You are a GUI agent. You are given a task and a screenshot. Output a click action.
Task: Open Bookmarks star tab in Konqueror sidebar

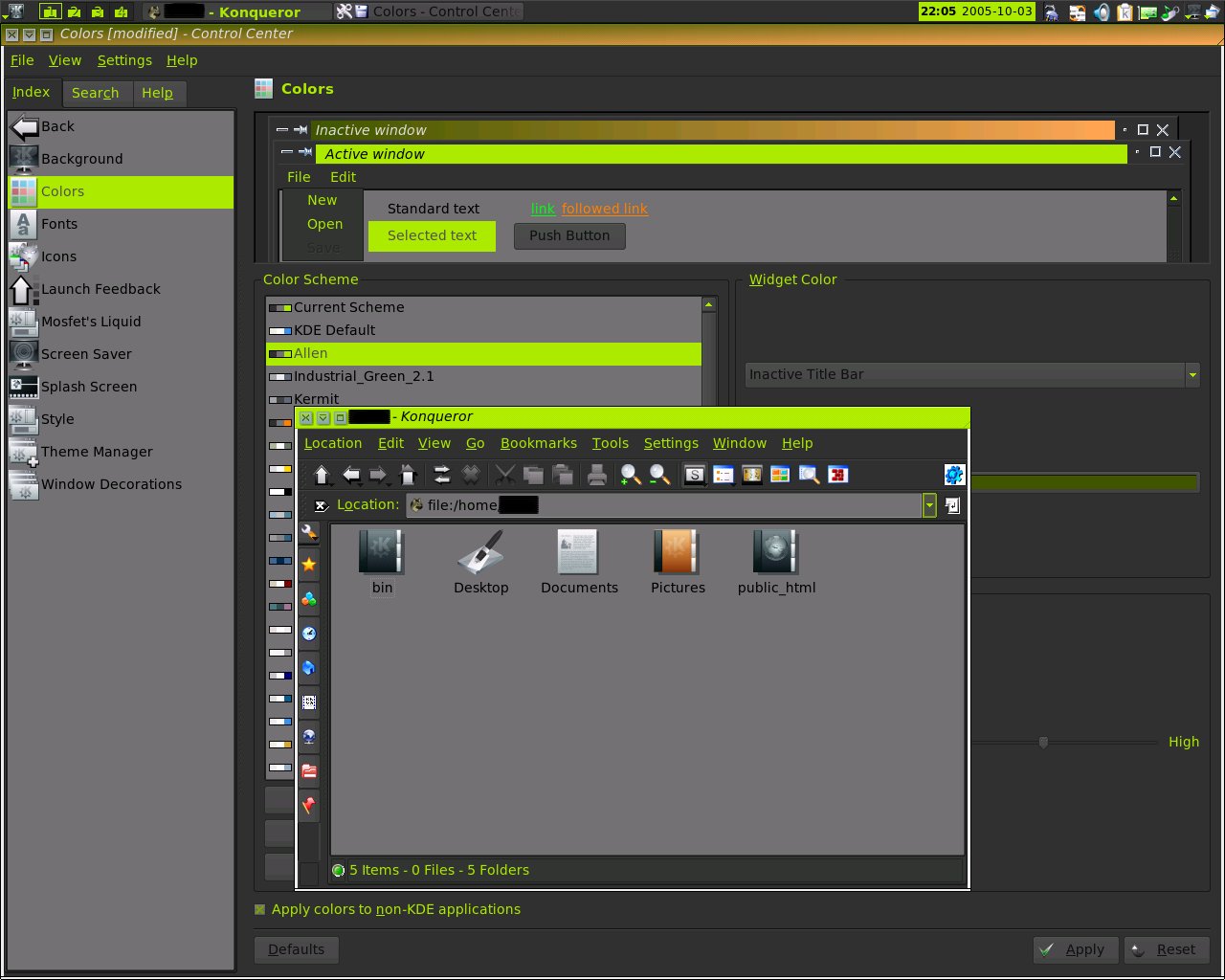click(x=308, y=565)
